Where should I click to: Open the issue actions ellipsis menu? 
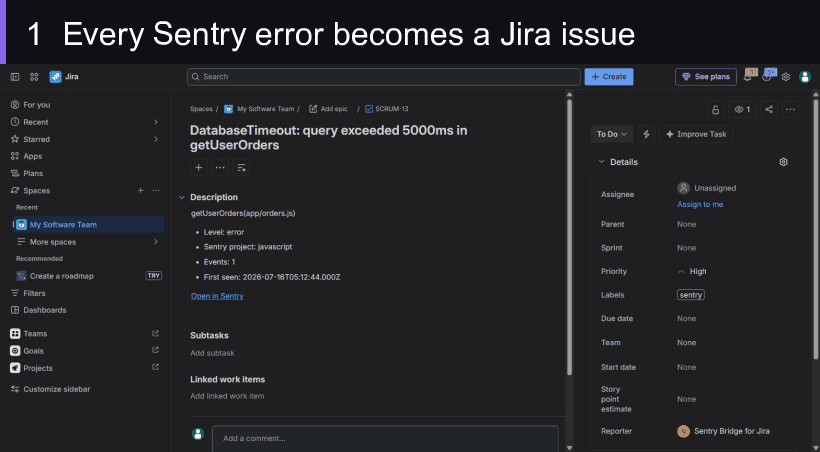coord(790,109)
